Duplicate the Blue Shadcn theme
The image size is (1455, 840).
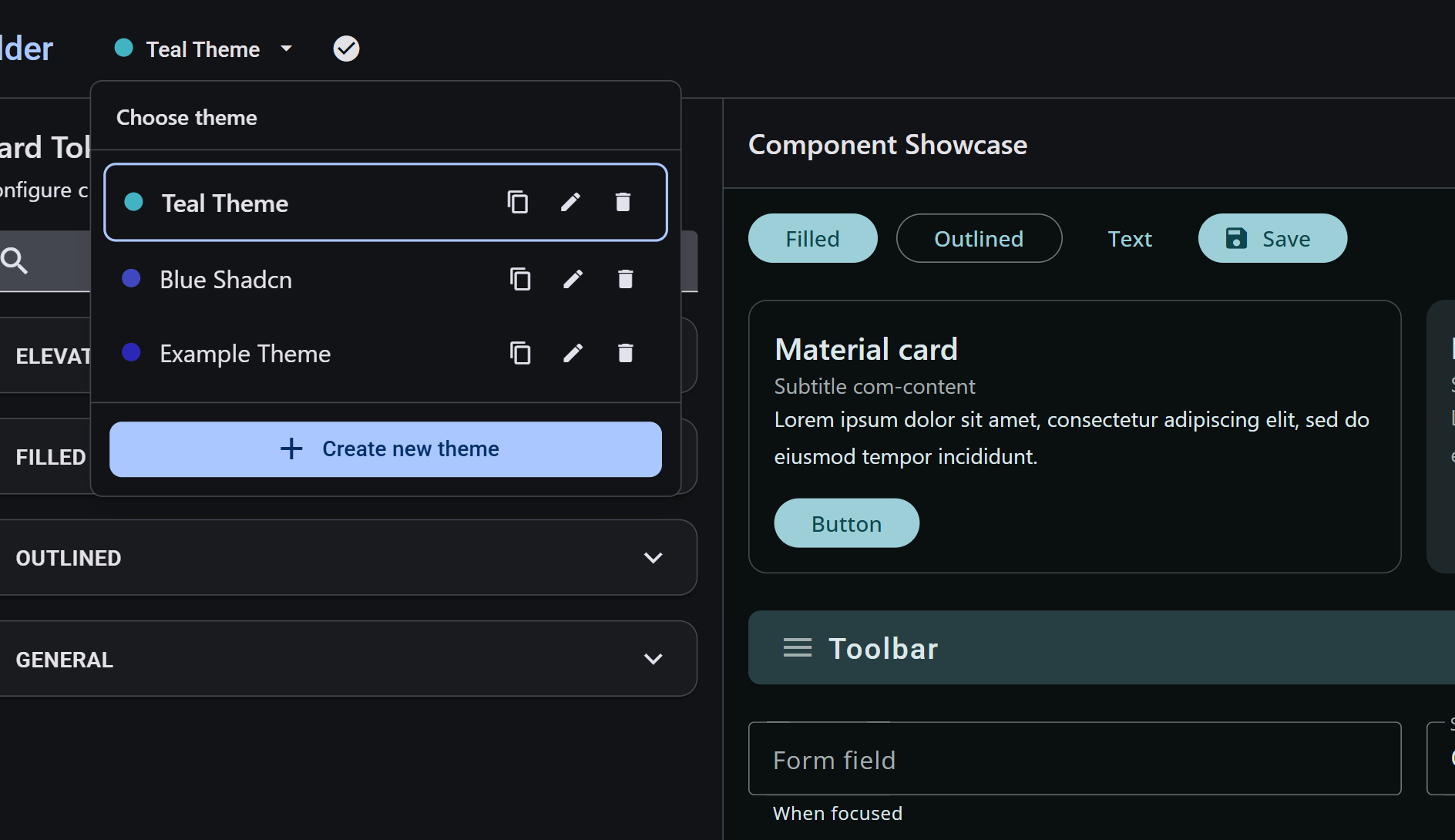(x=520, y=279)
